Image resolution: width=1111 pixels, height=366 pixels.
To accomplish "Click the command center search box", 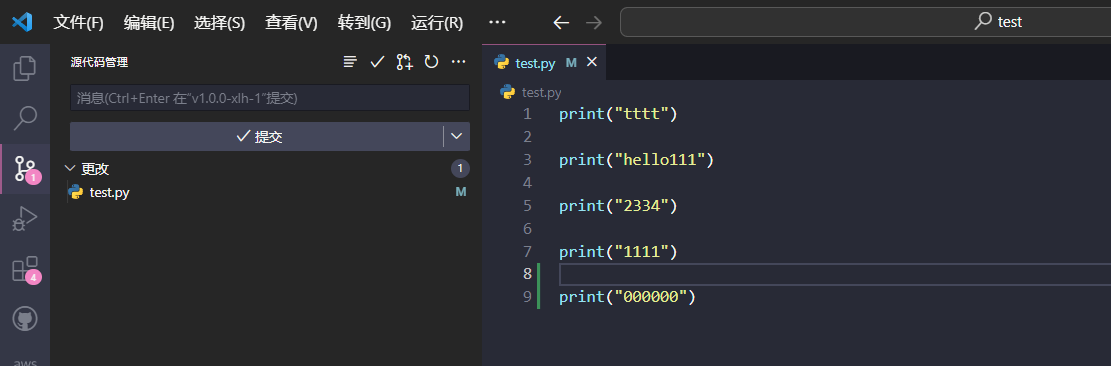I will tap(865, 22).
